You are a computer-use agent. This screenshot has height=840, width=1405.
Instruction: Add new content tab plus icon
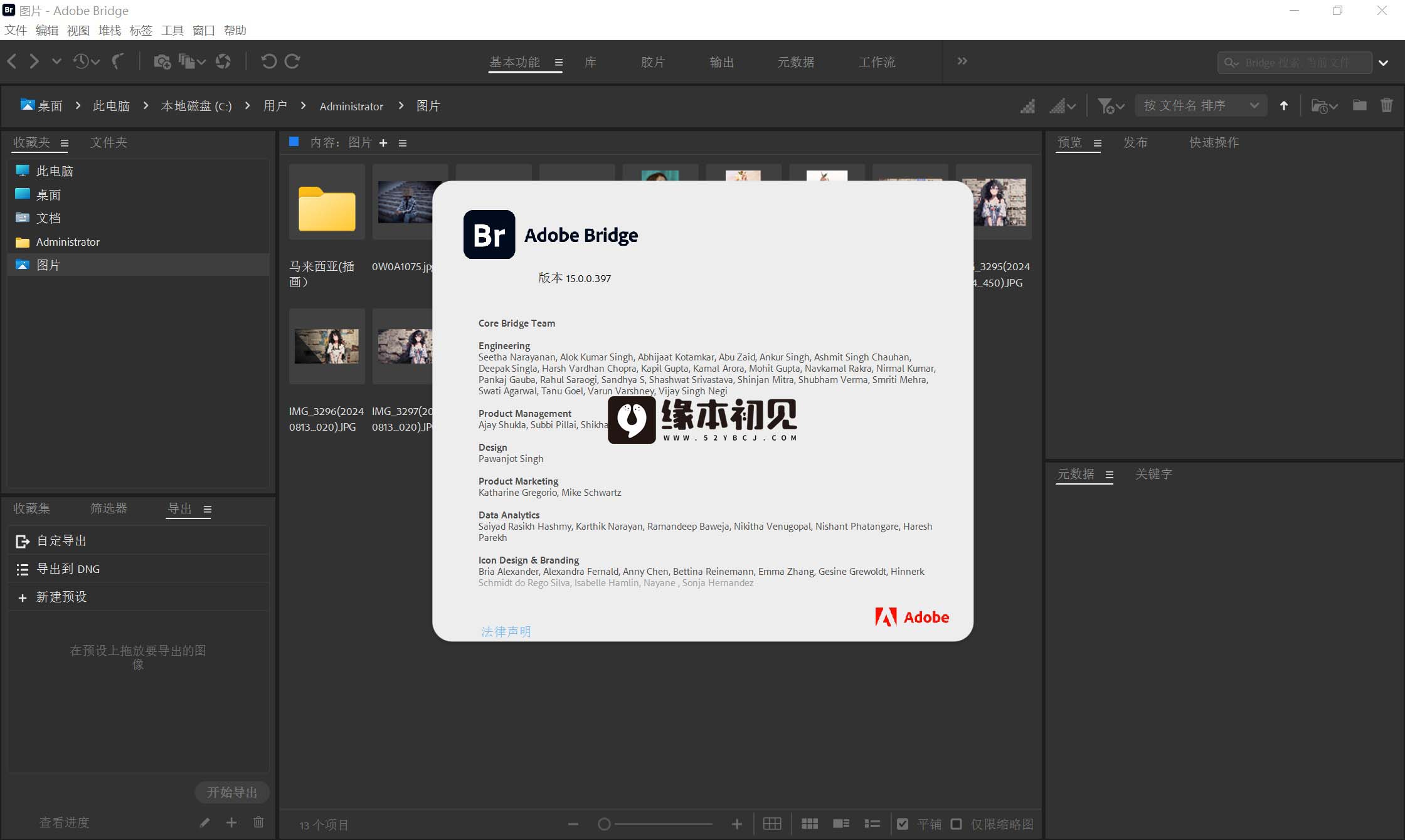pos(383,143)
